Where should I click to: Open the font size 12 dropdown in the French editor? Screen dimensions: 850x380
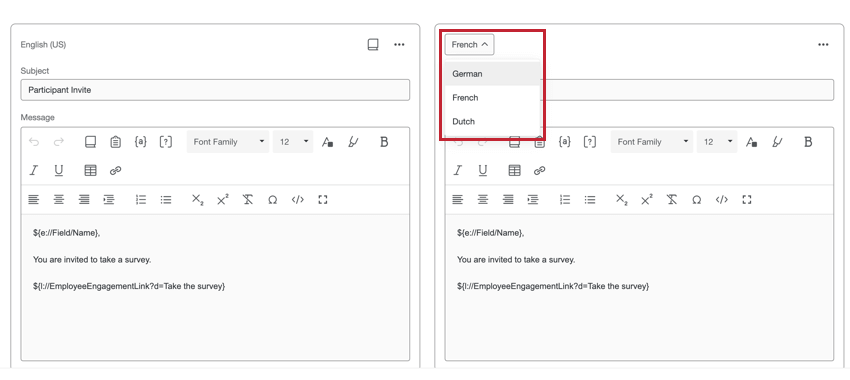click(717, 142)
